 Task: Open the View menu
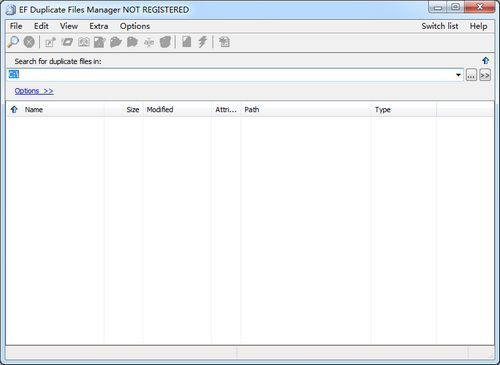(x=69, y=26)
